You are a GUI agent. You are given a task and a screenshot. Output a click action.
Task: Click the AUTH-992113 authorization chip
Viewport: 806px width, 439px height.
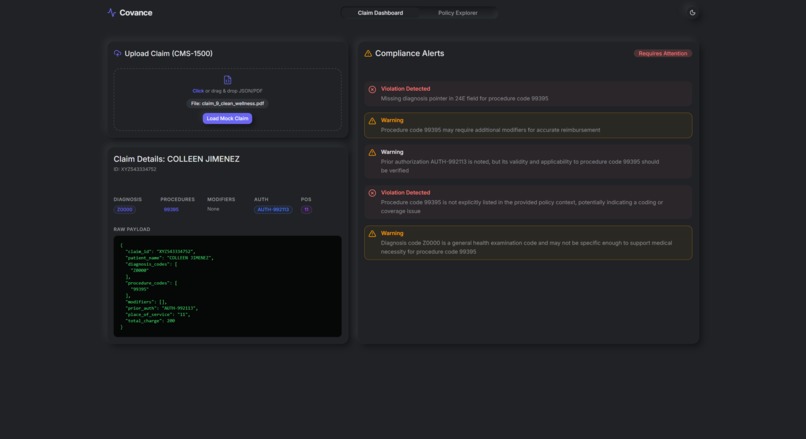pyautogui.click(x=273, y=210)
